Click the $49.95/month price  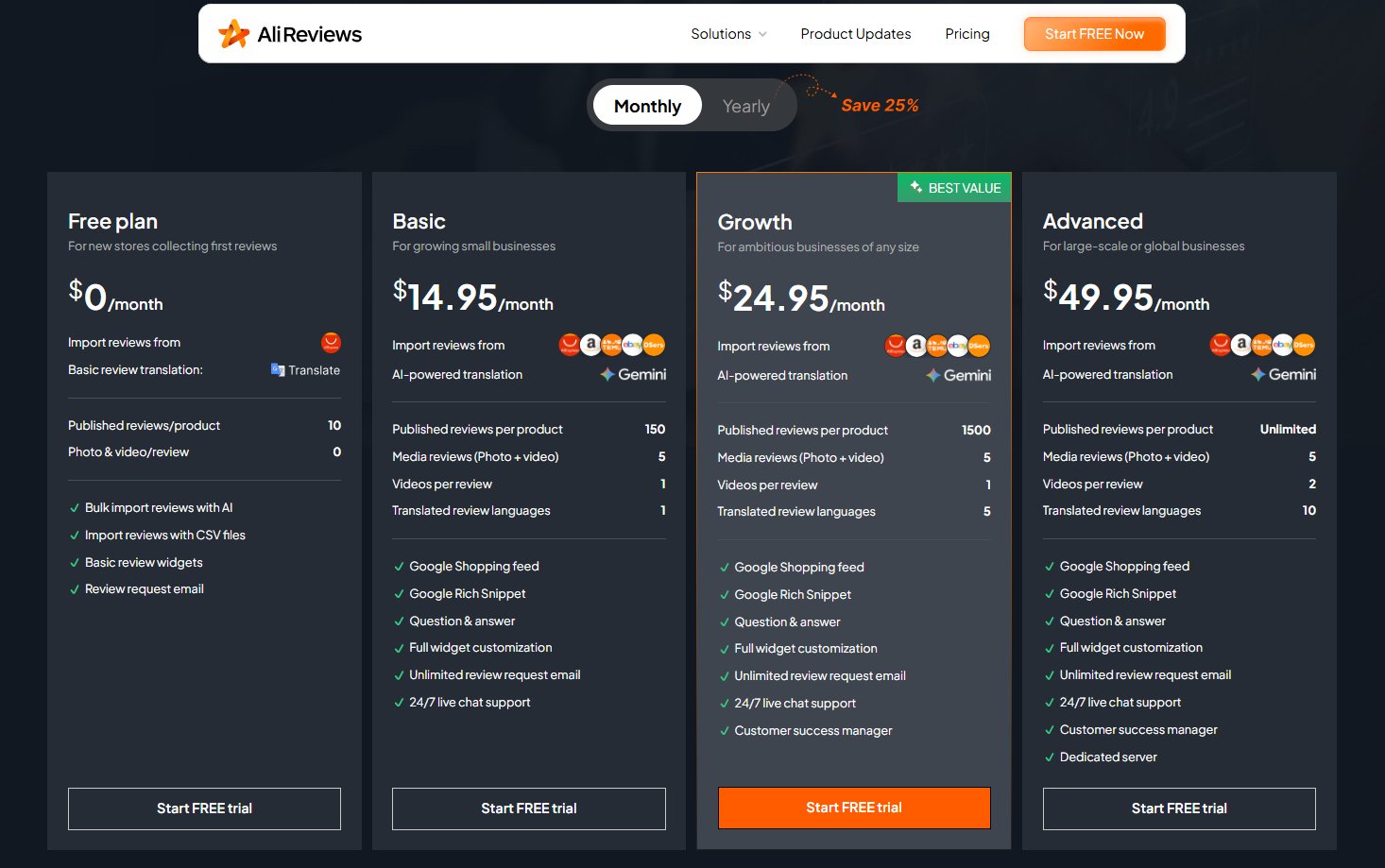coord(1126,297)
